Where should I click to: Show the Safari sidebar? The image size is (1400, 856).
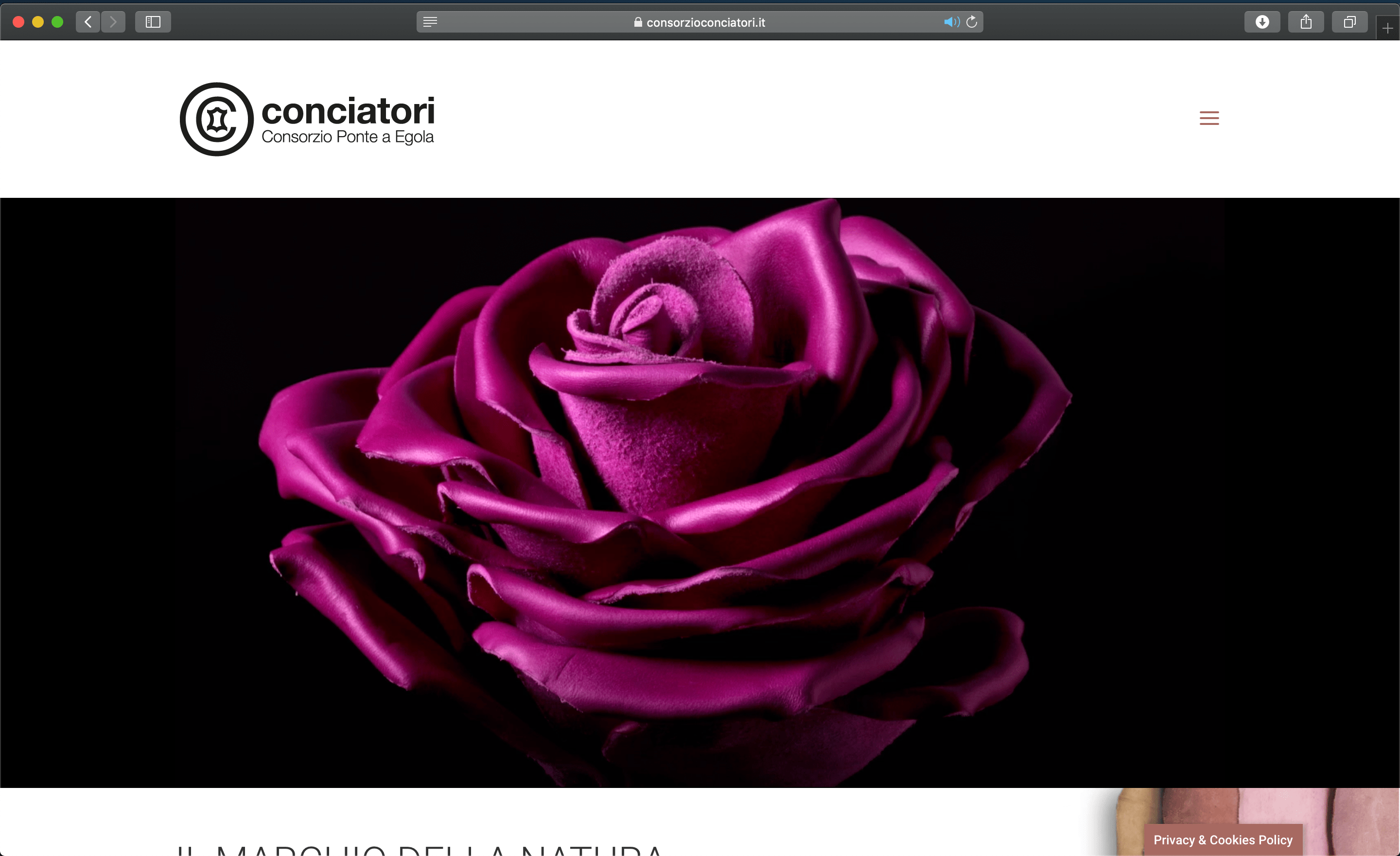click(153, 22)
